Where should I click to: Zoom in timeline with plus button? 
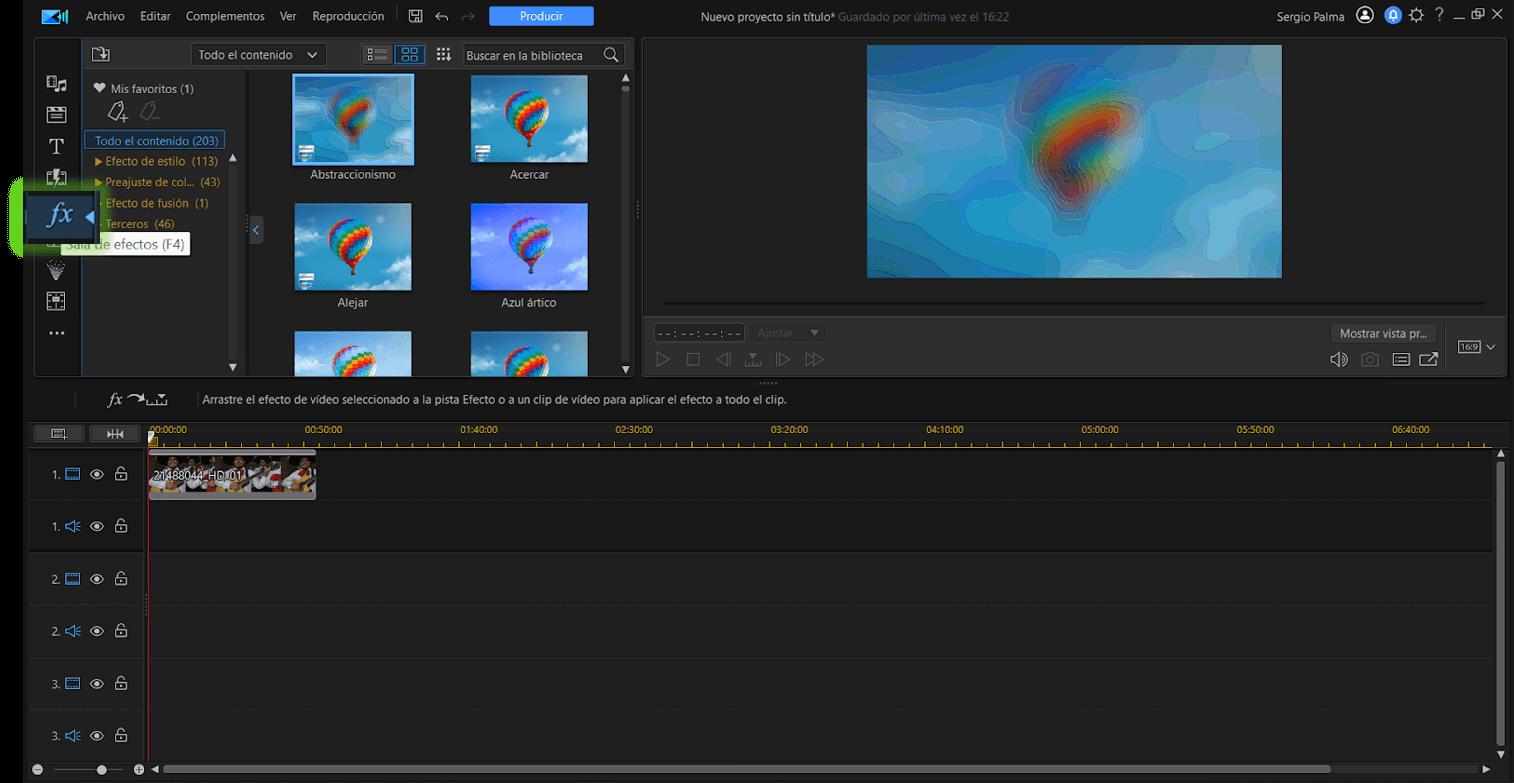tap(138, 769)
